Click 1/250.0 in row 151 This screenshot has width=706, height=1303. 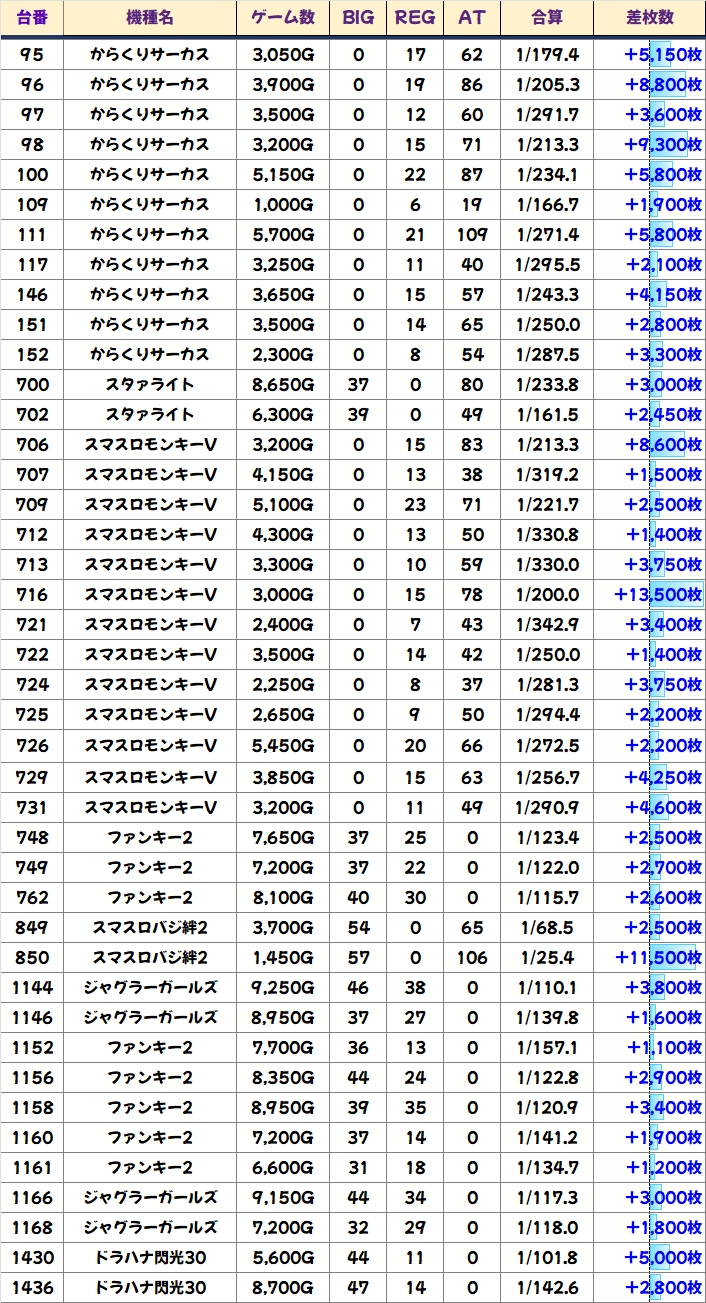pos(547,324)
